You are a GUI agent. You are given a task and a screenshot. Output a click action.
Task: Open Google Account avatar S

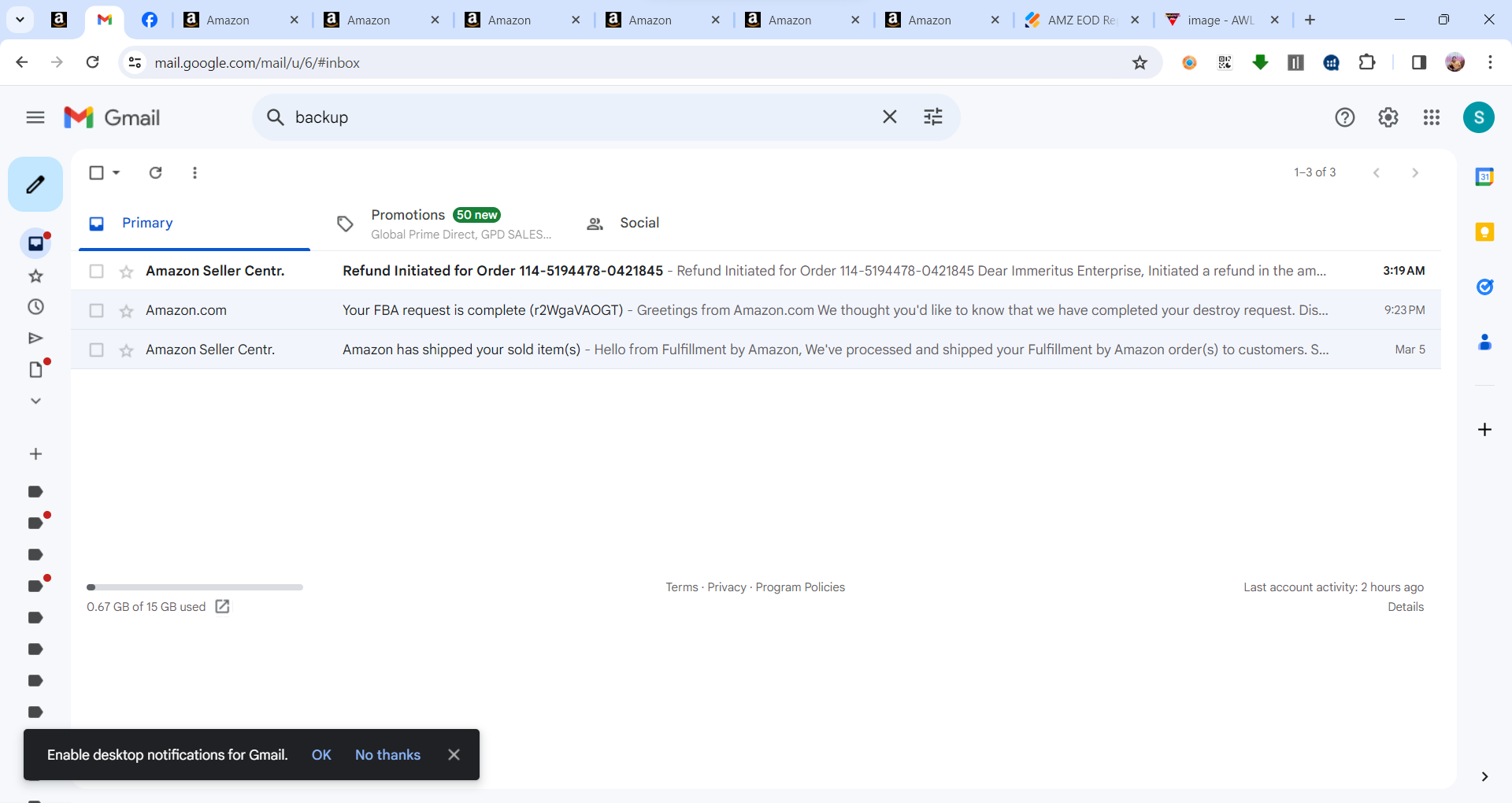tap(1479, 117)
